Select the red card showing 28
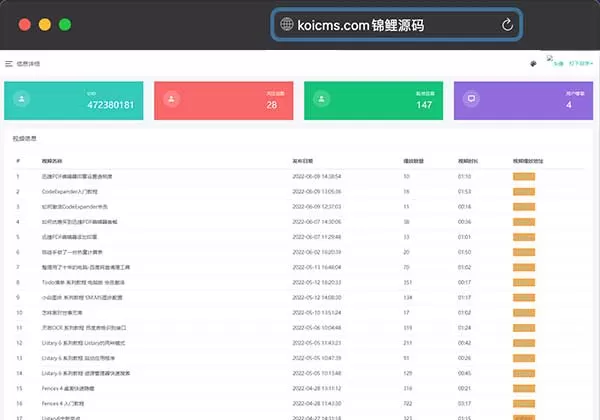 (224, 101)
